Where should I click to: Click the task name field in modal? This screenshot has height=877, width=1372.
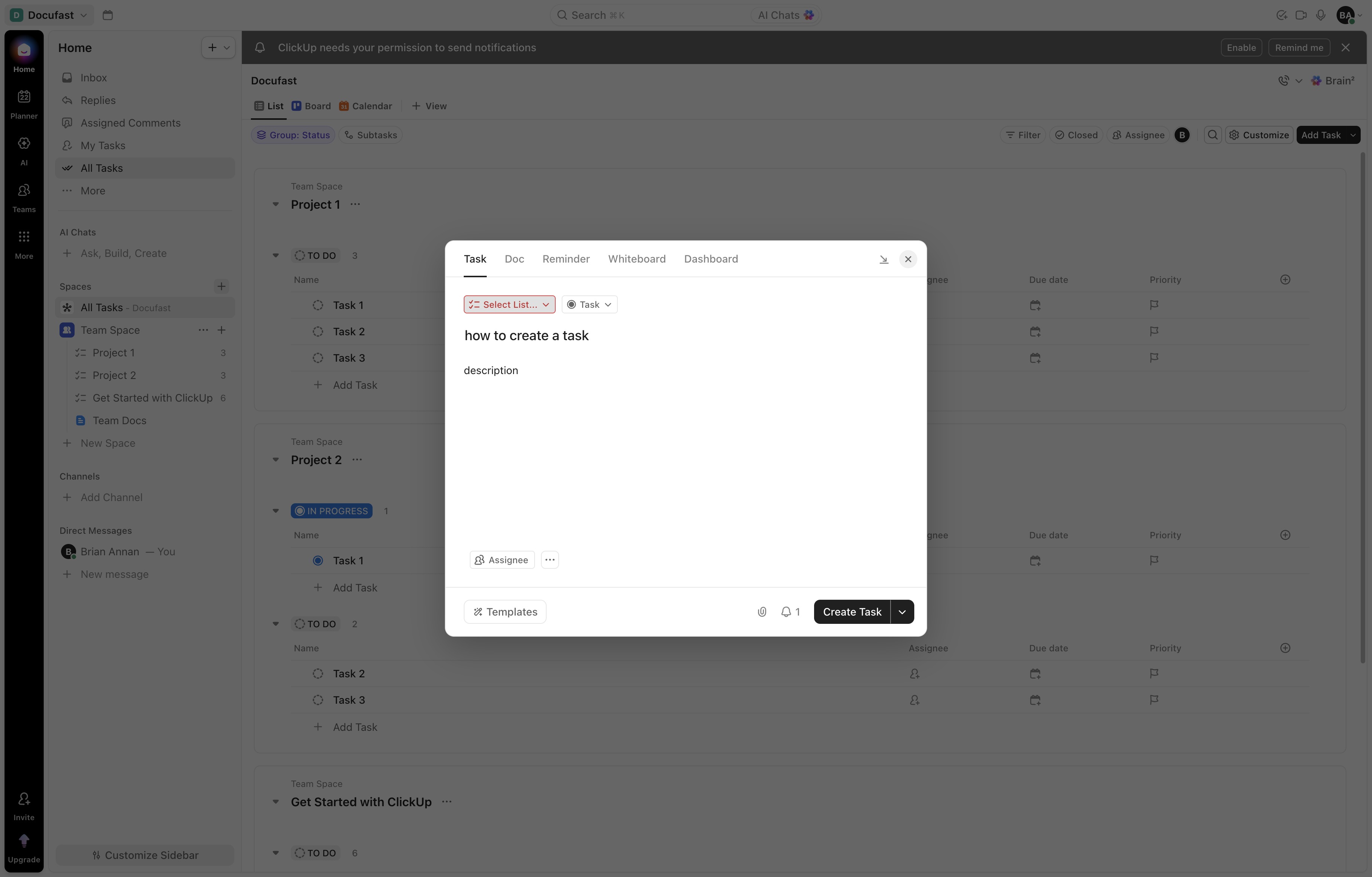(x=685, y=336)
